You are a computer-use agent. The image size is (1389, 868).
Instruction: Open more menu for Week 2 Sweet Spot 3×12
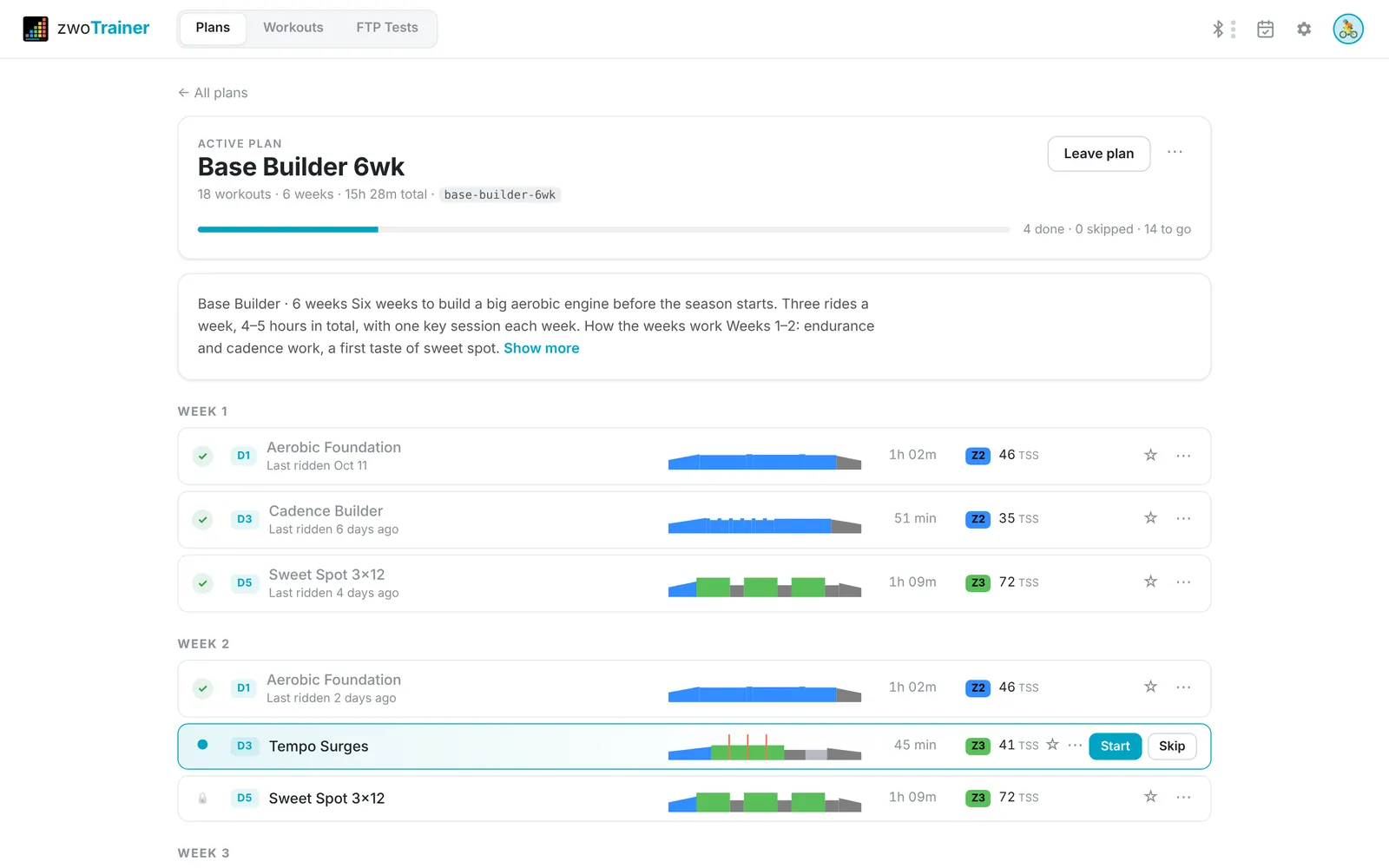[x=1183, y=798]
